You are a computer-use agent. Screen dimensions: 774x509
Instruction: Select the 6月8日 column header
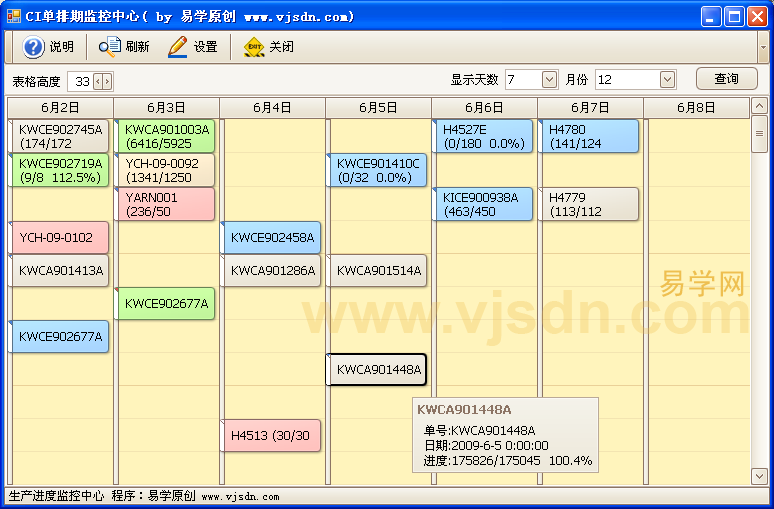[696, 107]
